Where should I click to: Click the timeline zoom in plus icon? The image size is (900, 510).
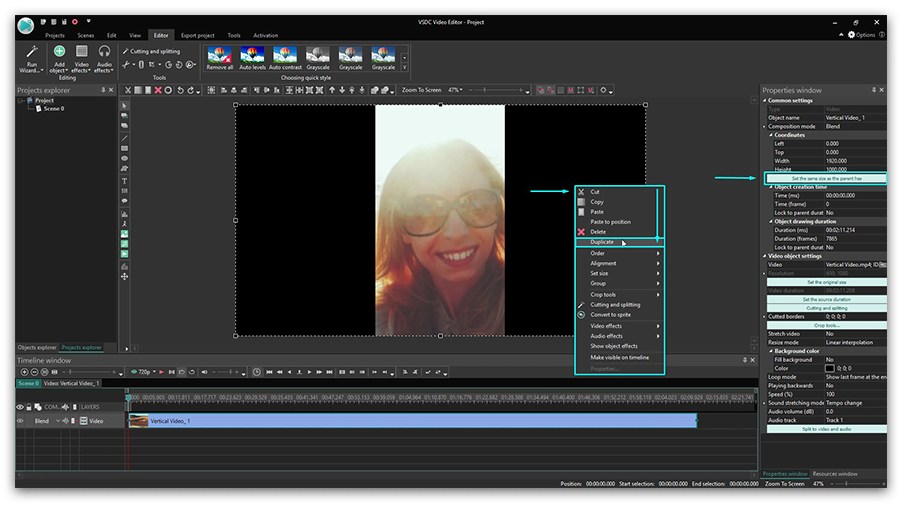[24, 372]
